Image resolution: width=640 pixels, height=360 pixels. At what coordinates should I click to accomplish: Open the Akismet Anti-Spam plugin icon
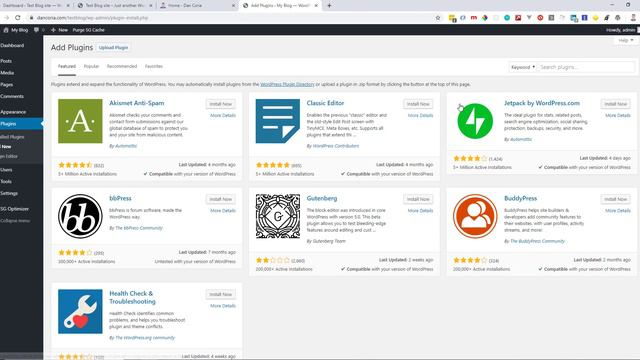[80, 121]
